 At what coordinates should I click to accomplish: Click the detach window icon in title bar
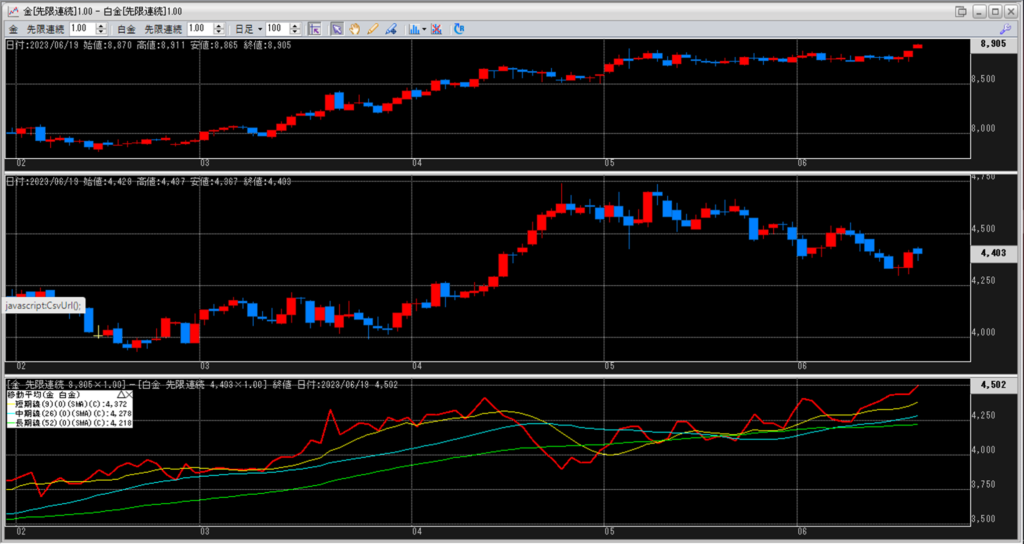(961, 10)
